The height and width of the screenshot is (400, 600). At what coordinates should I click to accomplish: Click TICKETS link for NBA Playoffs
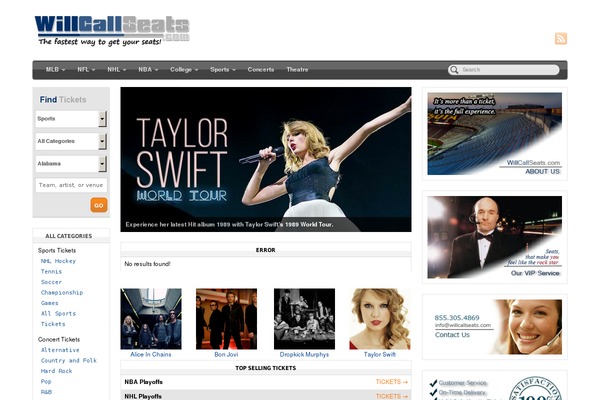391,382
